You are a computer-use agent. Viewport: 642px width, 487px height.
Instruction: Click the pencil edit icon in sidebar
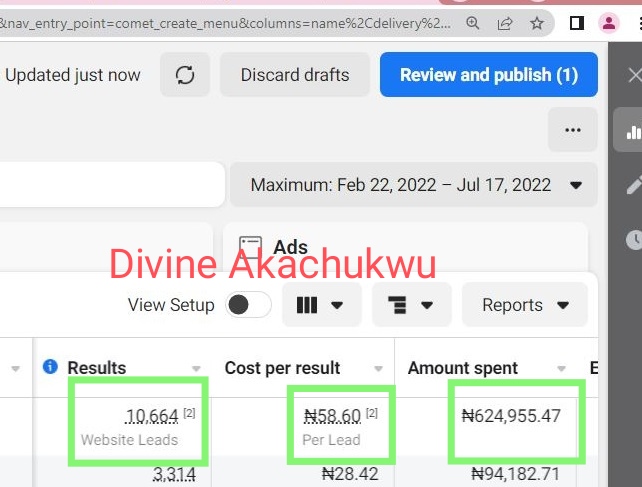pos(632,185)
